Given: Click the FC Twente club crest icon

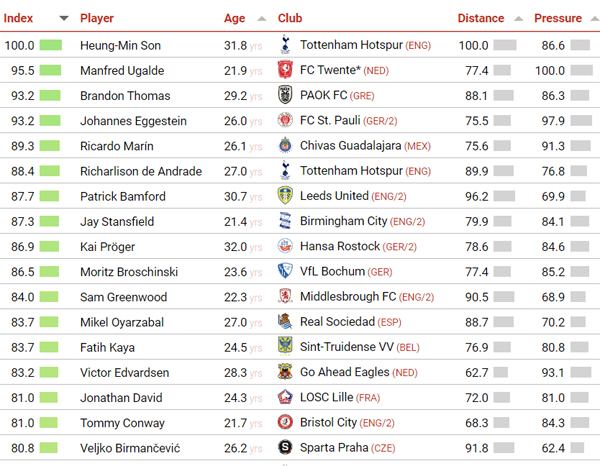Looking at the screenshot, I should (x=285, y=70).
